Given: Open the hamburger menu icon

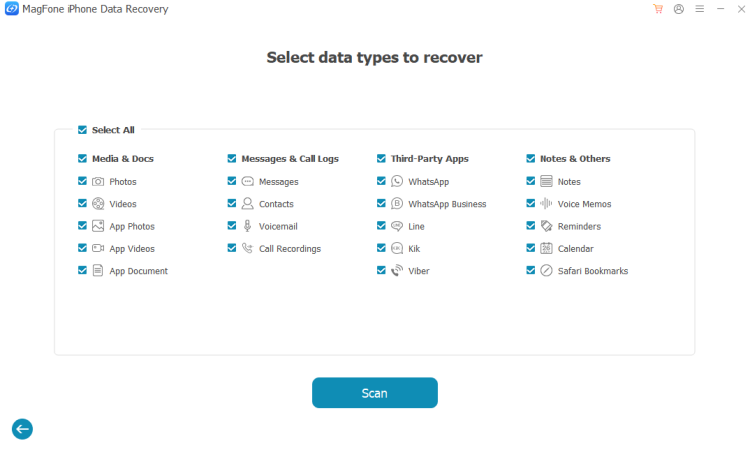Looking at the screenshot, I should [699, 9].
